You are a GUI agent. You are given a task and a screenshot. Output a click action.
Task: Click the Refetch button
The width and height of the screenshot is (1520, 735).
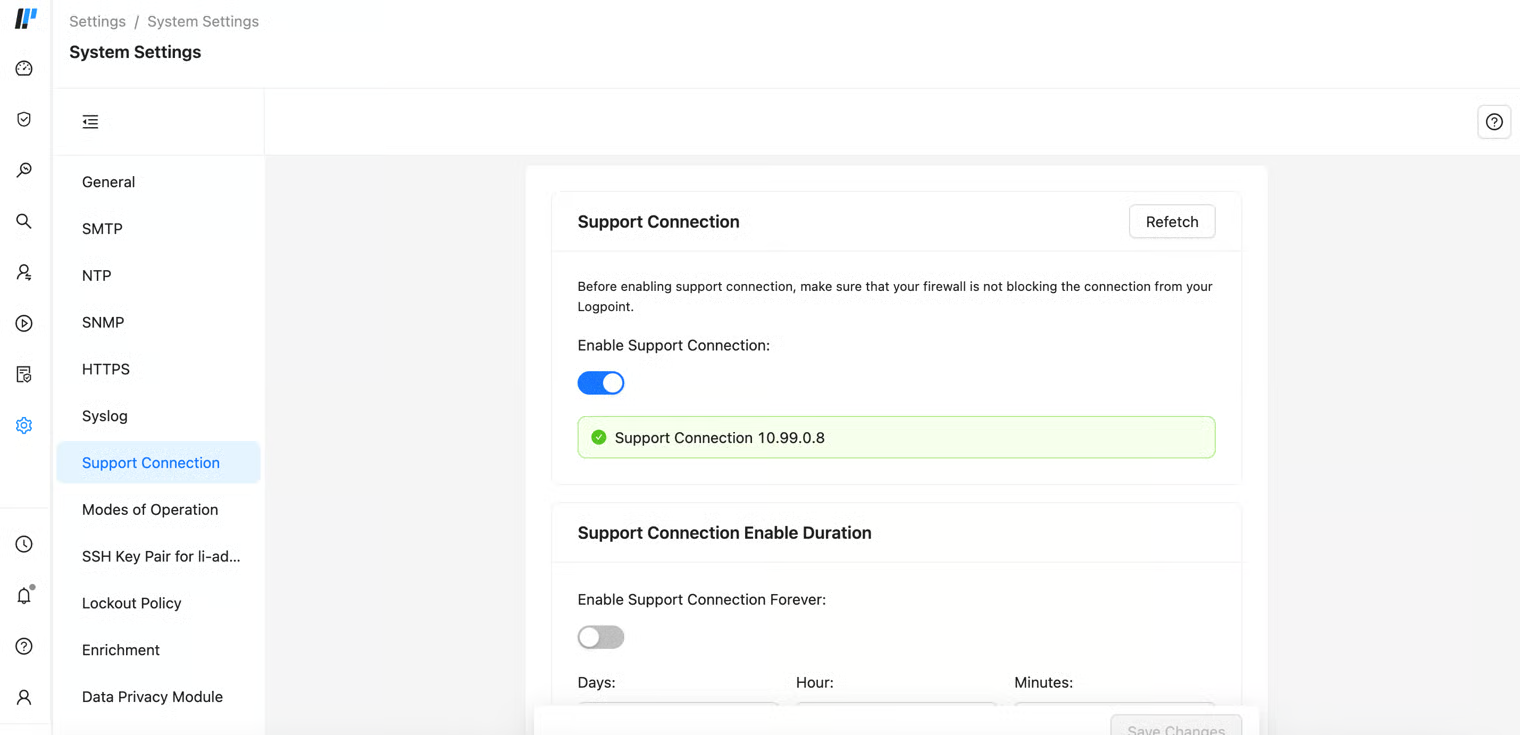[1172, 222]
